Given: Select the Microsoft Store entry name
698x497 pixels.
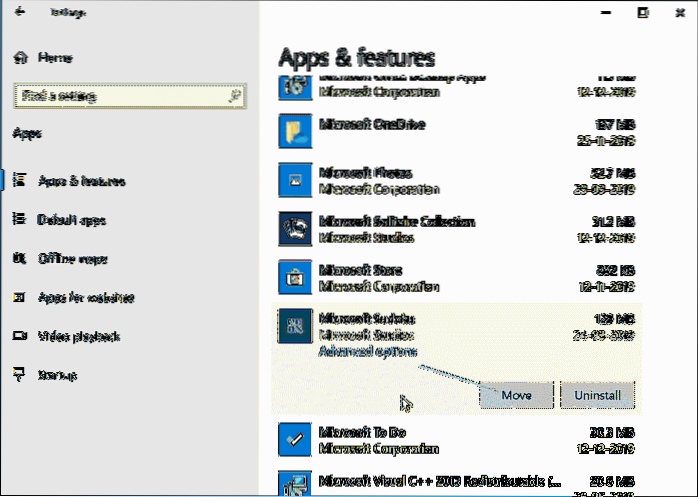Looking at the screenshot, I should 361,270.
